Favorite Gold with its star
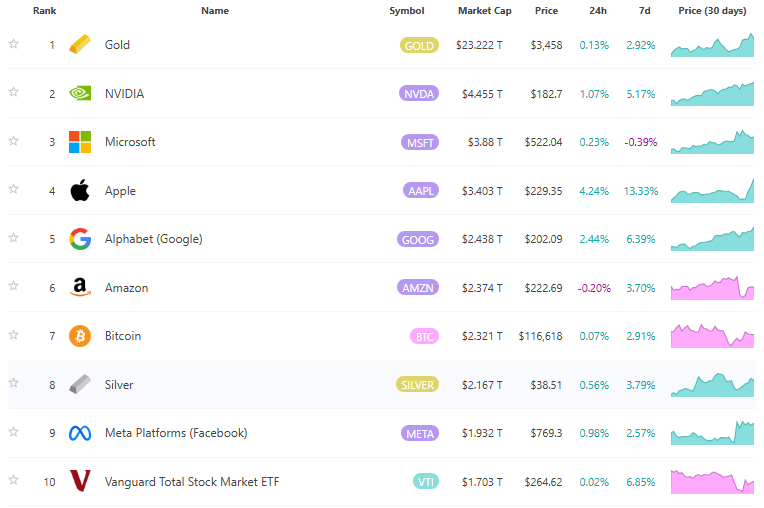This screenshot has height=508, width=764. point(14,44)
